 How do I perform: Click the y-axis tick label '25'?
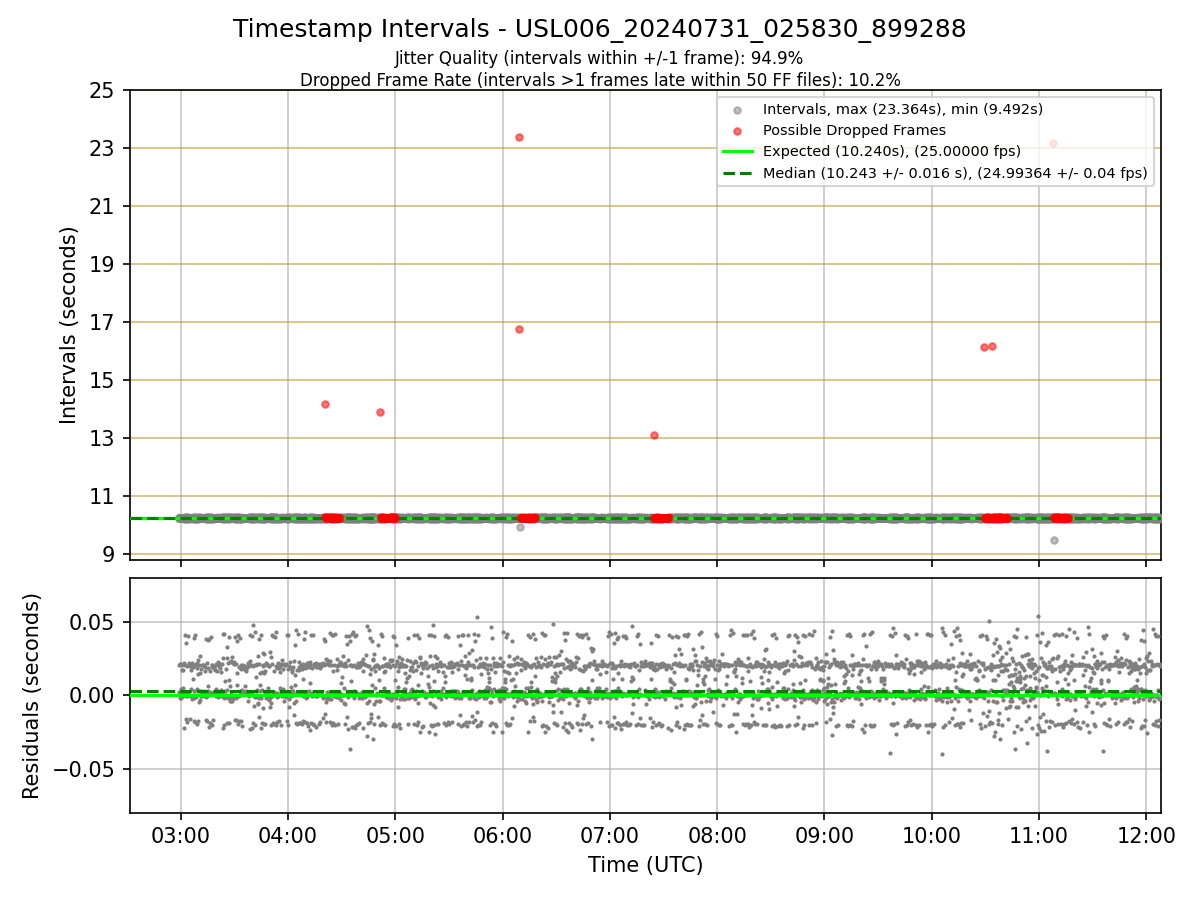102,91
